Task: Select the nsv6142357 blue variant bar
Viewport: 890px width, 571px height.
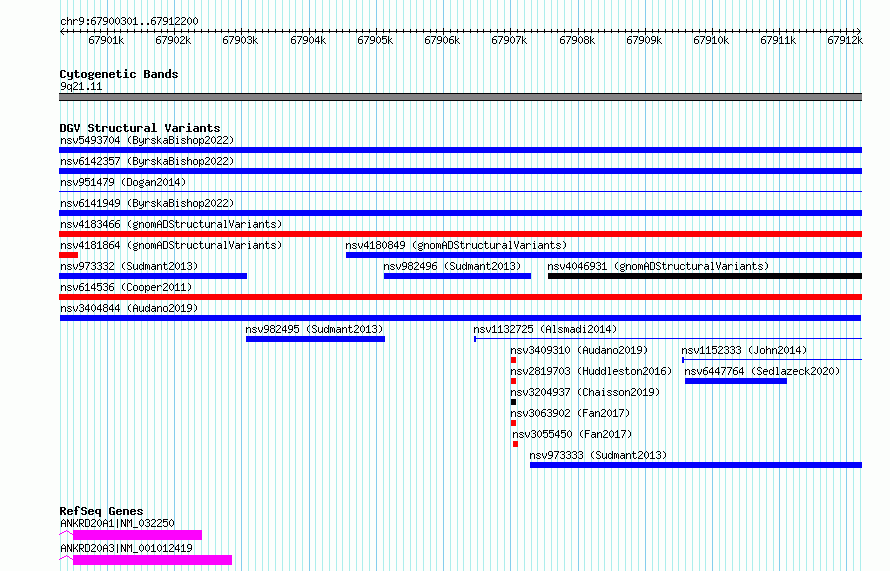Action: pos(460,171)
